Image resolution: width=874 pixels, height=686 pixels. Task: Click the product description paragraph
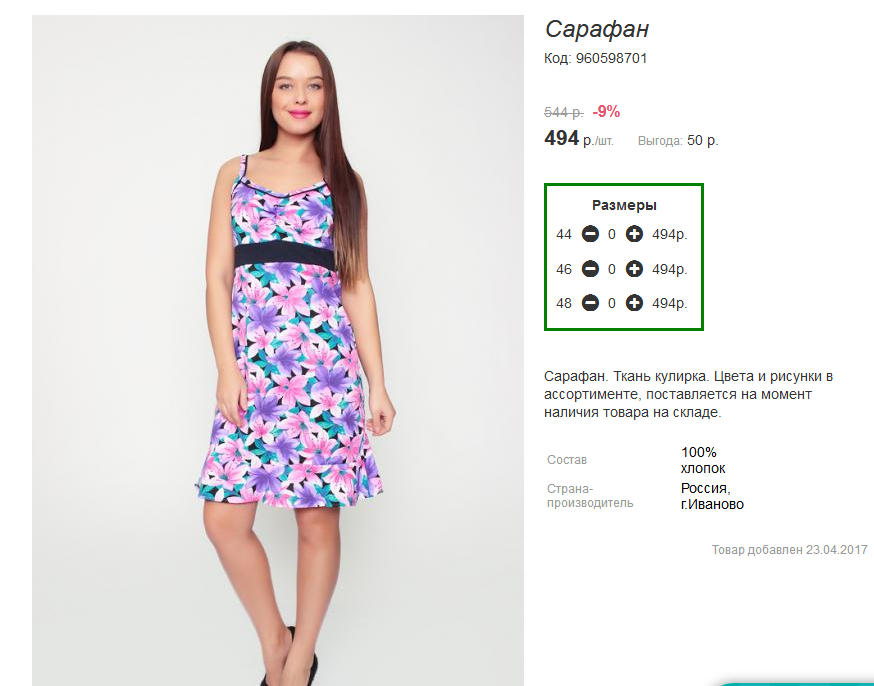688,394
